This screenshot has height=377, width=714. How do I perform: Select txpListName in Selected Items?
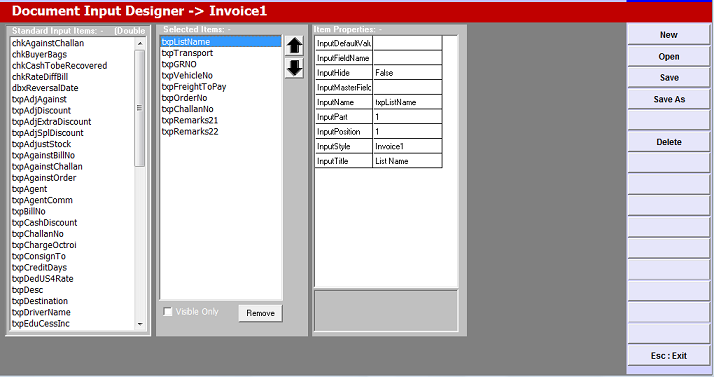pyautogui.click(x=220, y=42)
